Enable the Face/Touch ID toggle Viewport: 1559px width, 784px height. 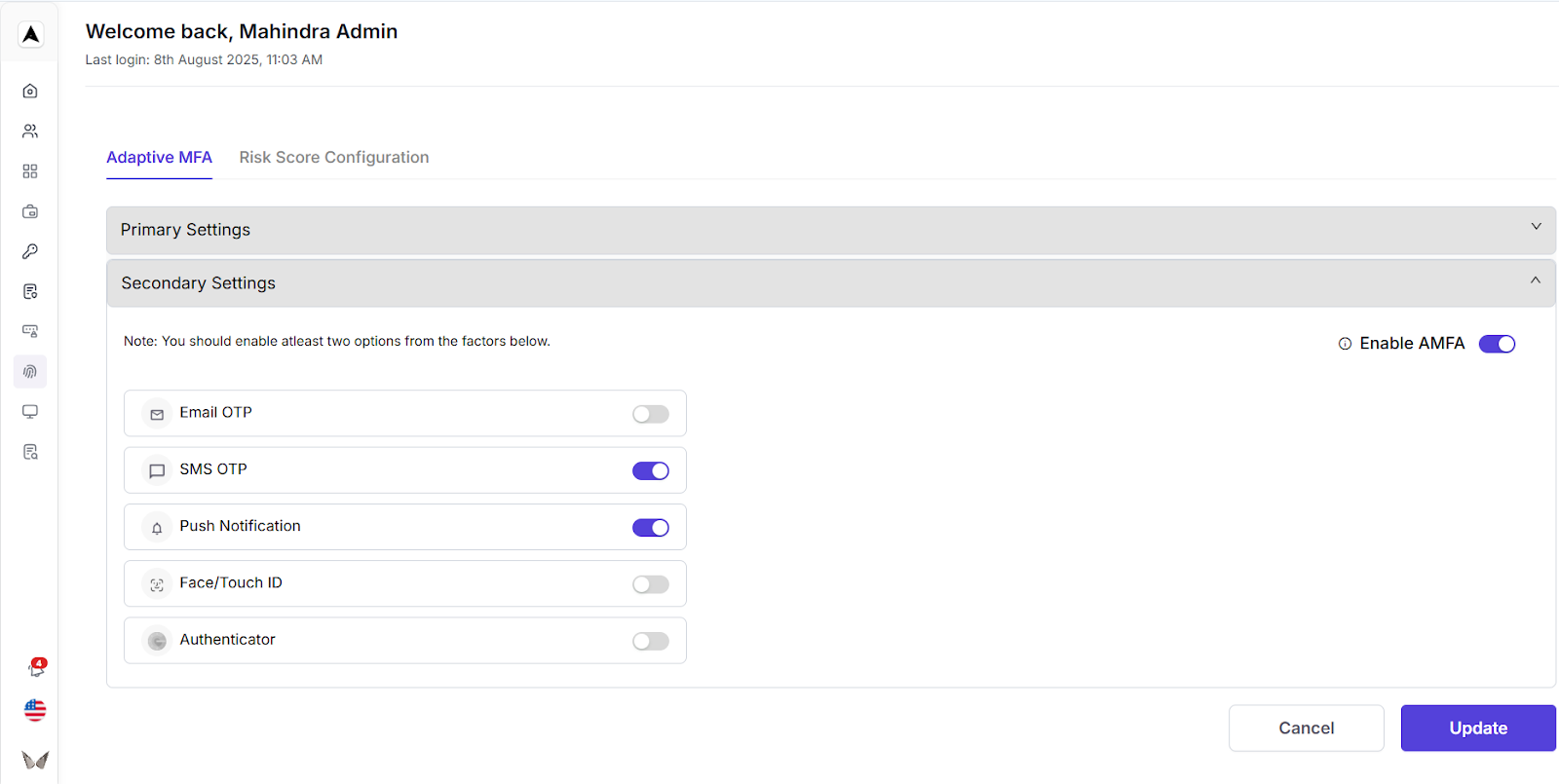coord(651,584)
